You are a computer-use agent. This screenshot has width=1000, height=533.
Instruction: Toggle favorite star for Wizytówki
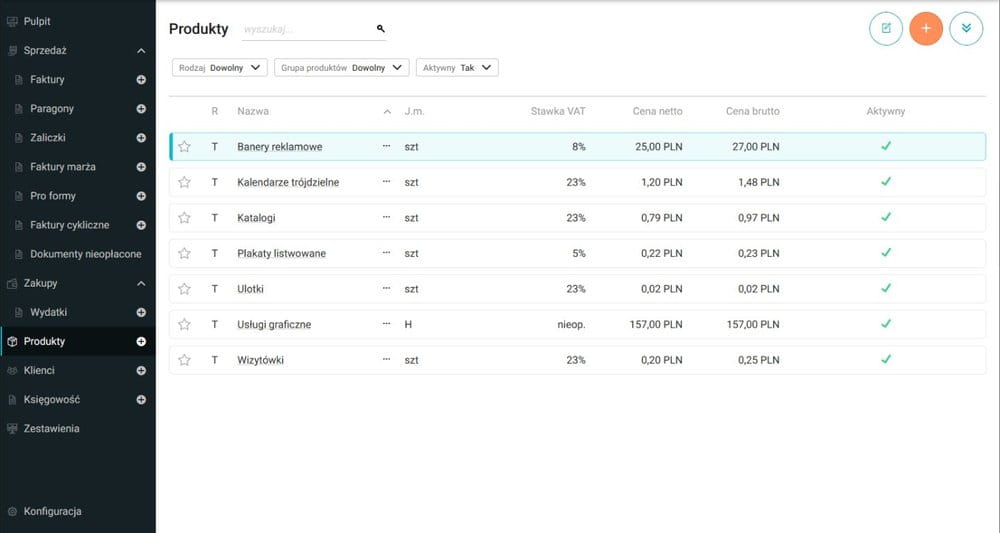tap(185, 360)
